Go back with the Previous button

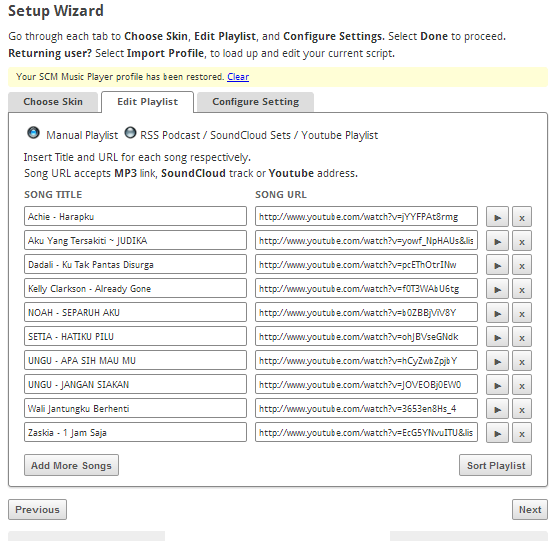coord(37,510)
